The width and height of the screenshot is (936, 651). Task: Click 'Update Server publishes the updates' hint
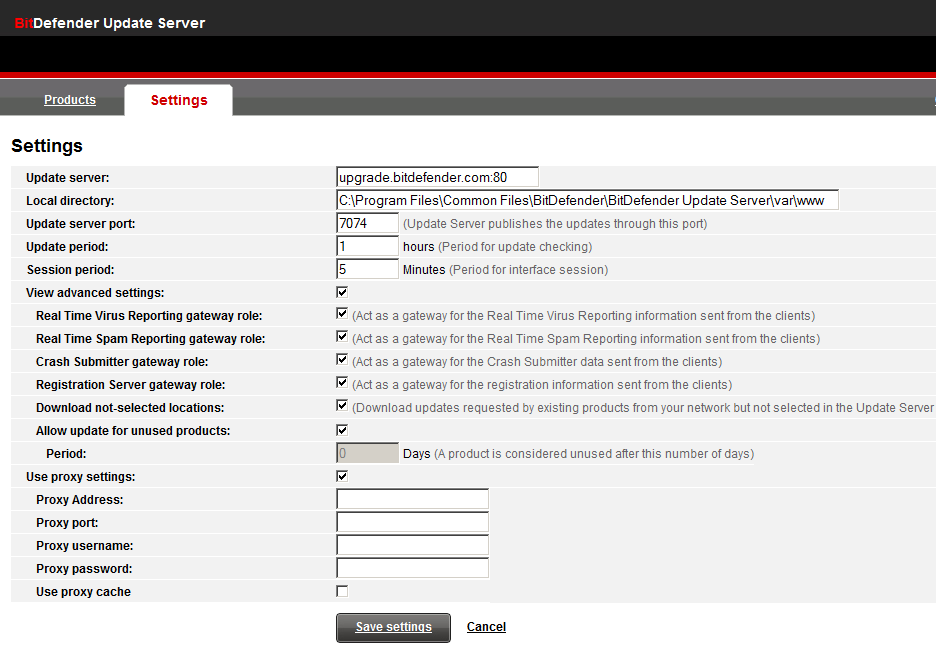pos(555,224)
